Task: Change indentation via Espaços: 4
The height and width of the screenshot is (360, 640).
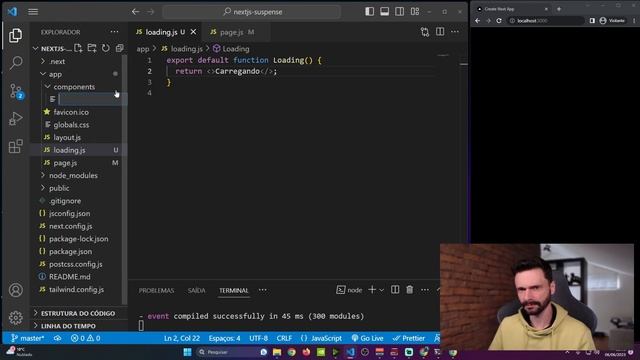Action: click(x=224, y=338)
